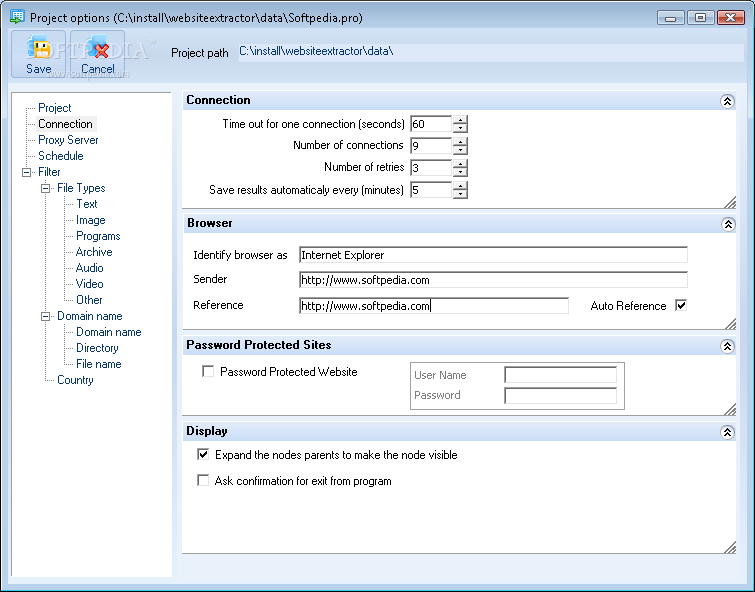Increase the connection time out value
The image size is (755, 592).
[x=460, y=120]
